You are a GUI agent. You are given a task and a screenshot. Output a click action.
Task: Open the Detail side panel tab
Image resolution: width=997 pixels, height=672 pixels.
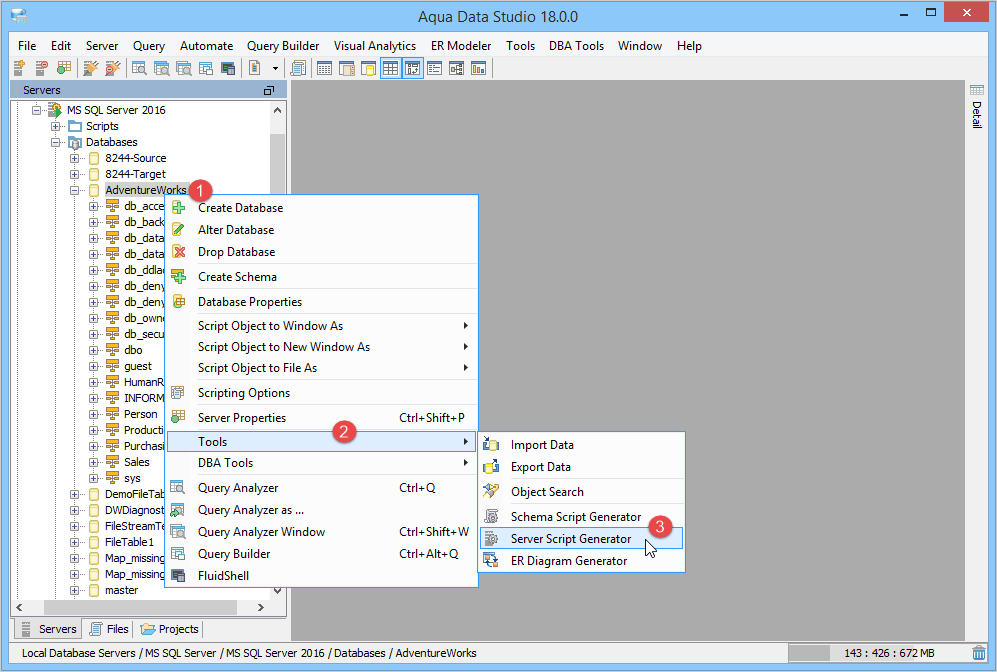pos(977,107)
